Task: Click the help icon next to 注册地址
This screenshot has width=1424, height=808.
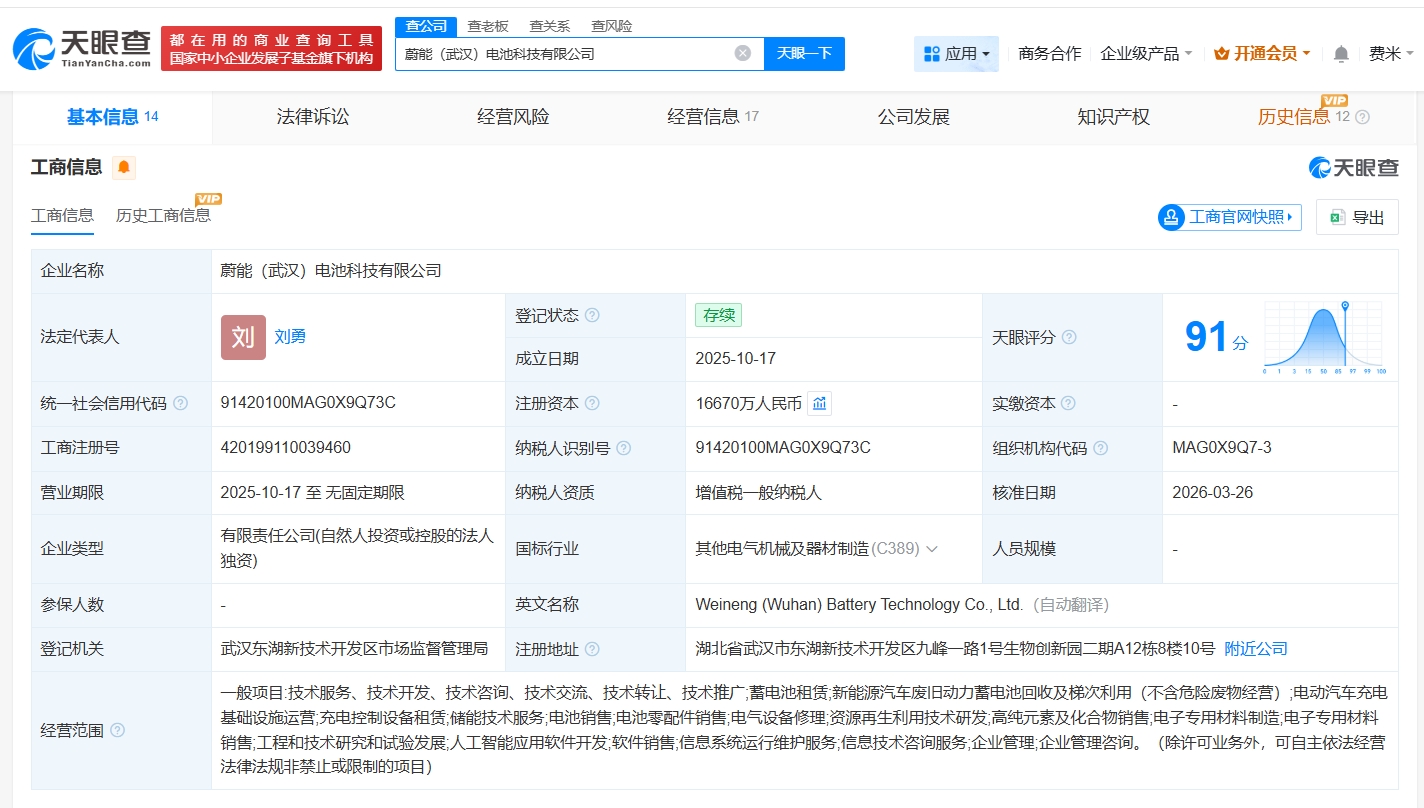Action: [592, 650]
